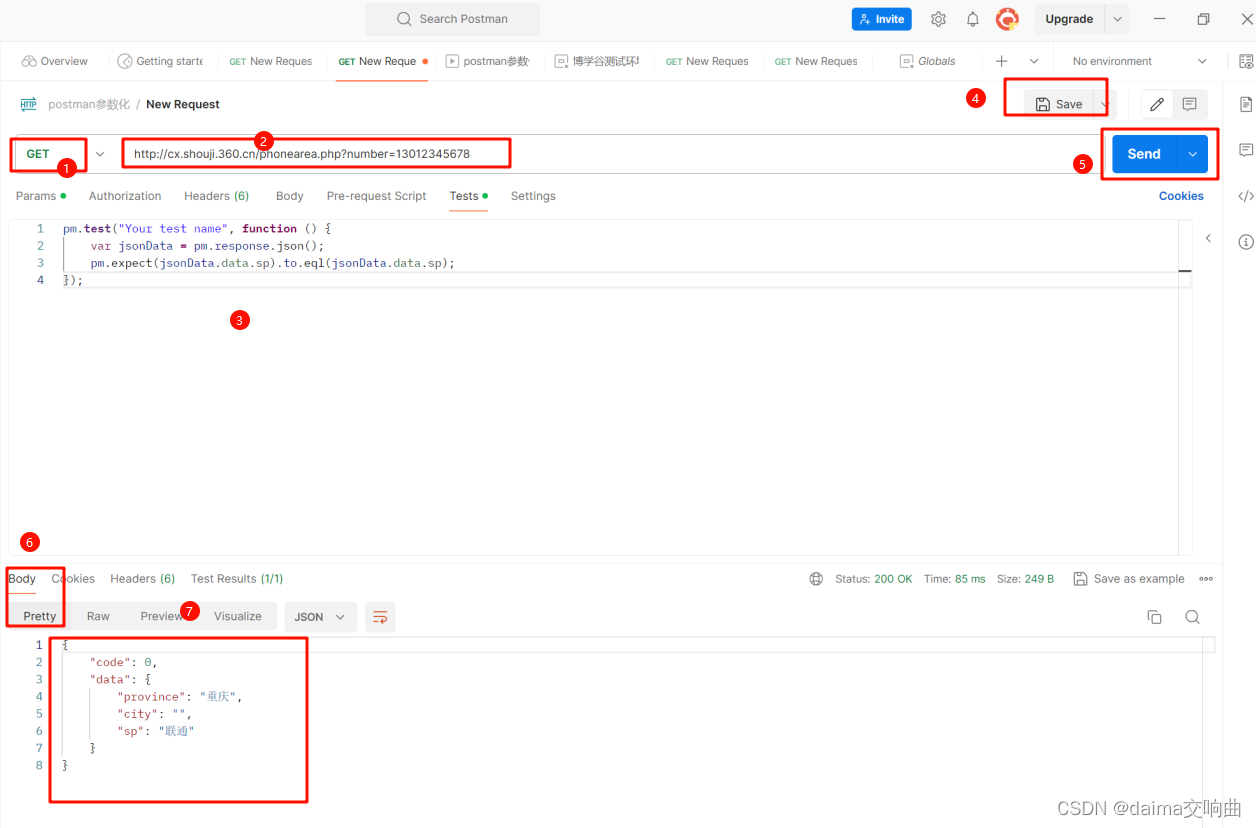Screen dimensions: 1256x828
Task: Open the response more options ellipsis
Action: pos(1206,579)
